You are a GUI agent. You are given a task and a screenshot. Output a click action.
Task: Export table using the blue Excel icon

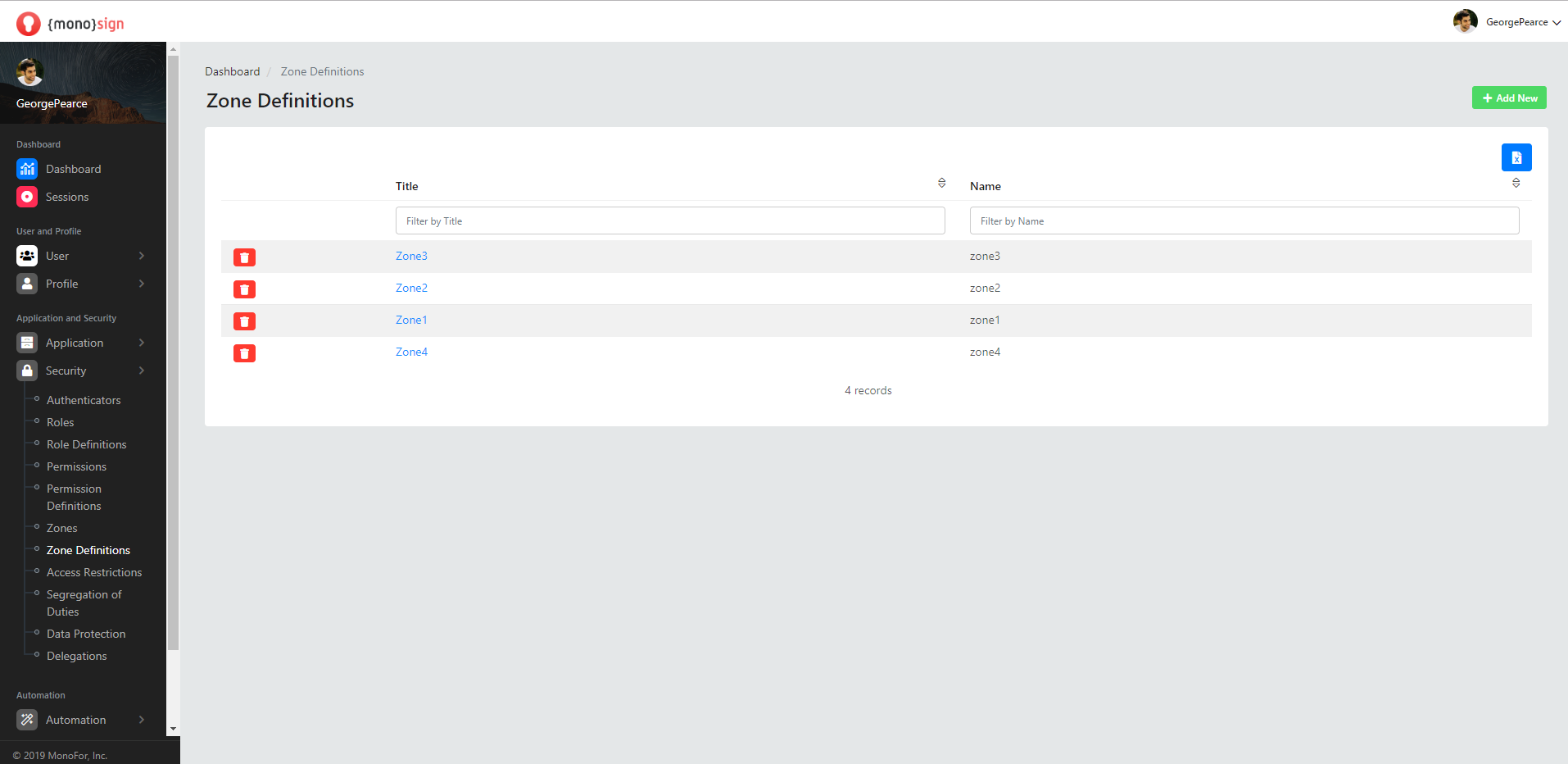1516,157
